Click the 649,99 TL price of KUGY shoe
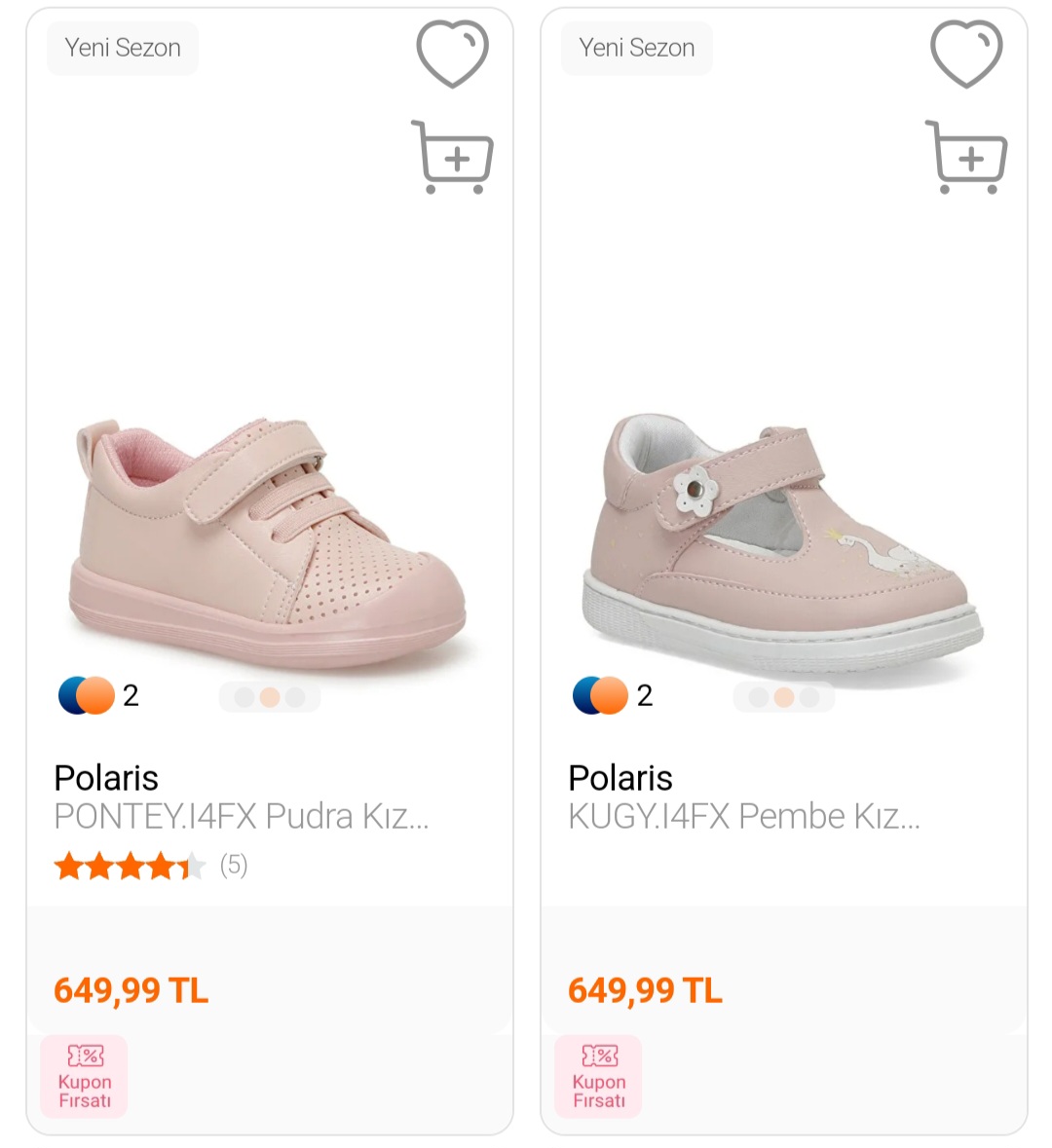Viewport: 1052px width, 1148px height. [645, 990]
